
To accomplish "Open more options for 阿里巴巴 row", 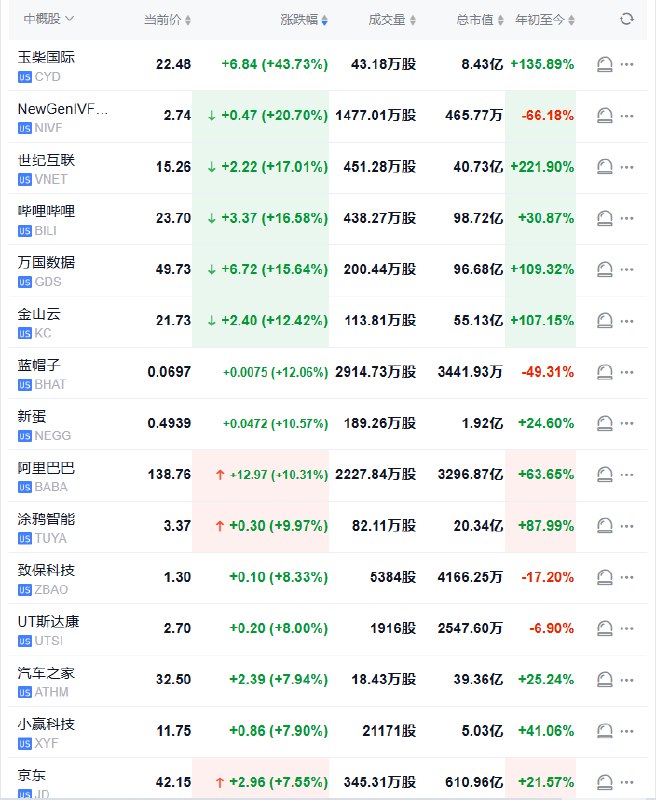I will [x=627, y=474].
